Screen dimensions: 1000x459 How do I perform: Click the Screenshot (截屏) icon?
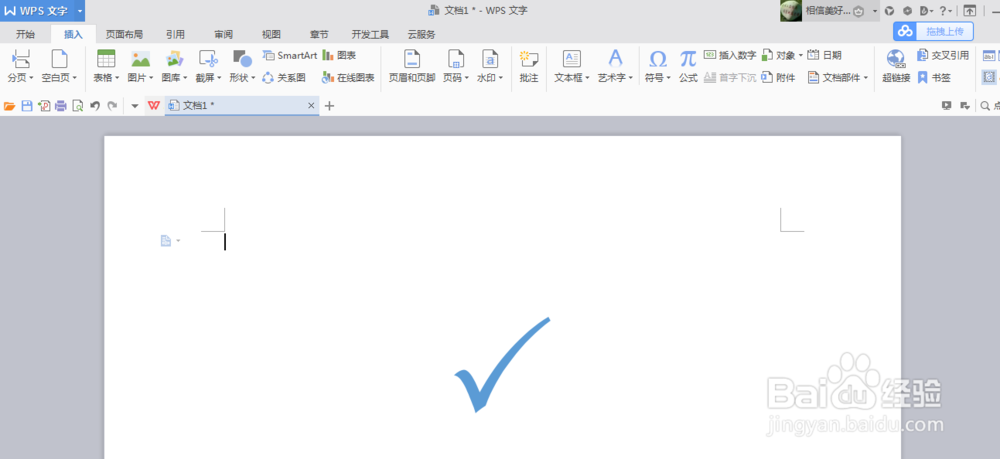[208, 59]
